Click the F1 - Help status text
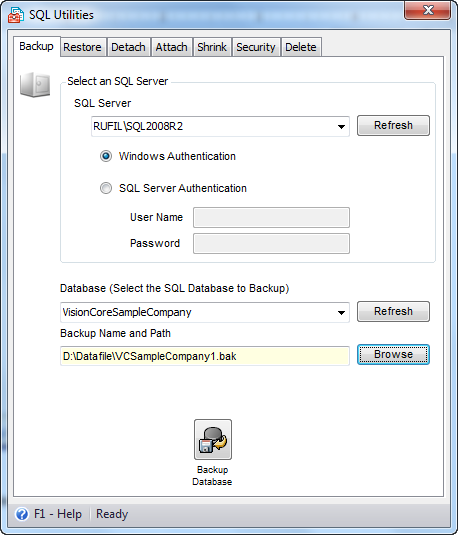This screenshot has width=458, height=535. pos(58,514)
